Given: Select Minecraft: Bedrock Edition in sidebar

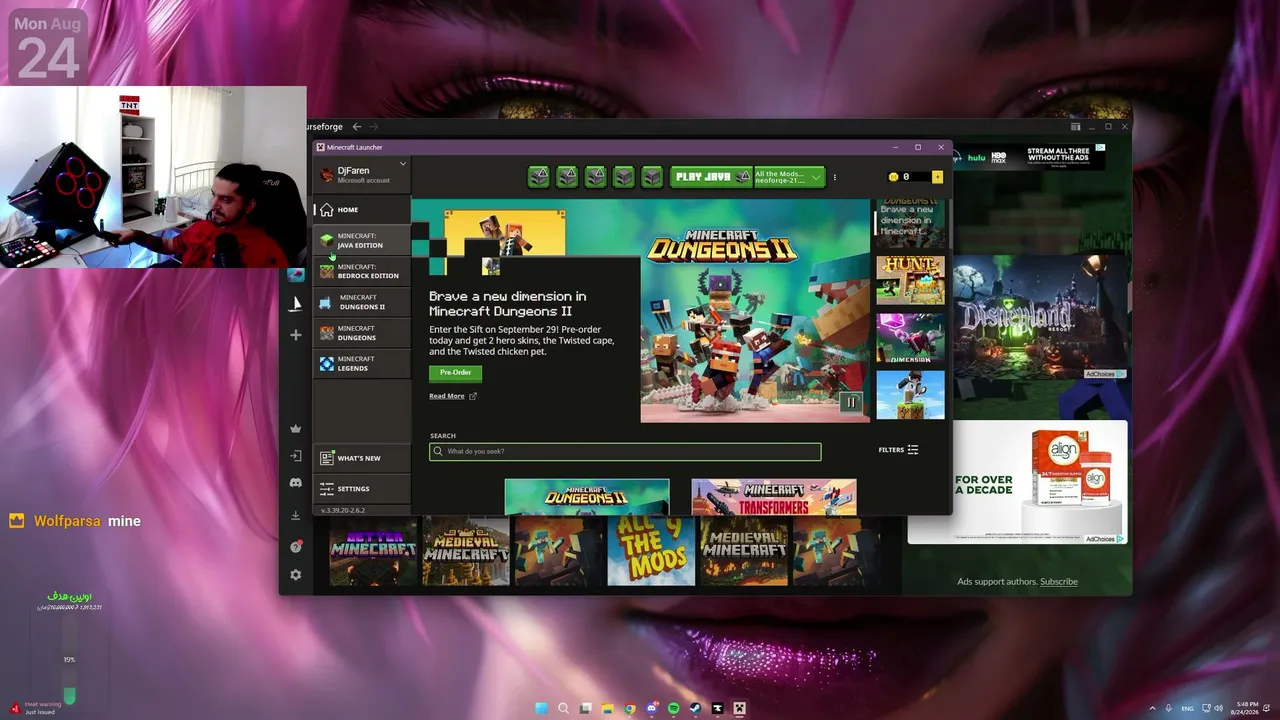Looking at the screenshot, I should [361, 271].
